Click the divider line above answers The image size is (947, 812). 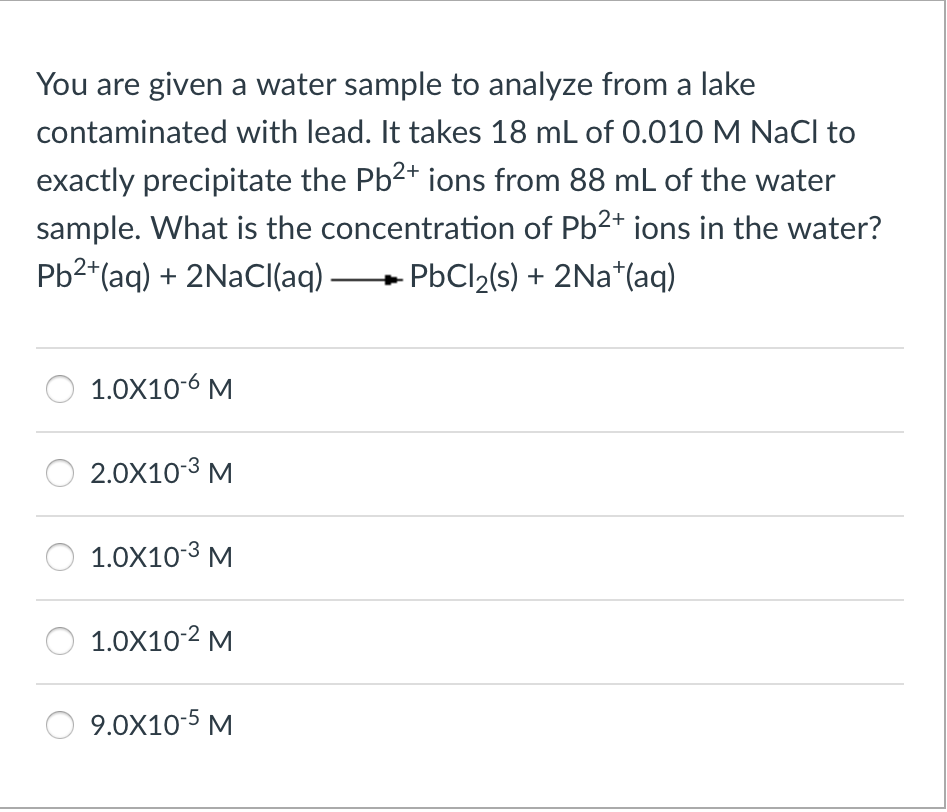(470, 347)
